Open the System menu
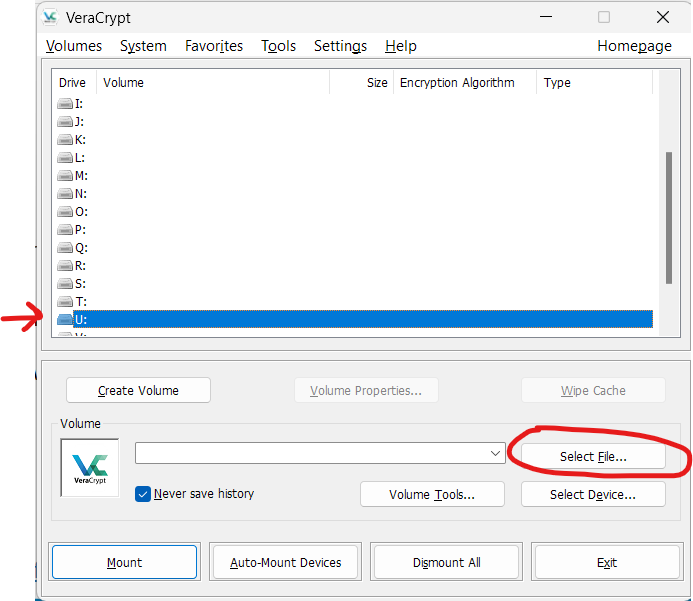 pyautogui.click(x=143, y=46)
